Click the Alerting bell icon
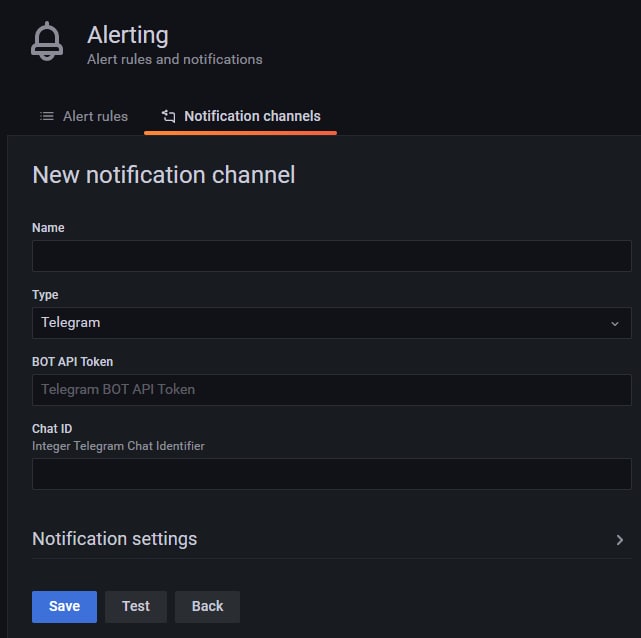Viewport: 641px width, 638px height. [47, 41]
